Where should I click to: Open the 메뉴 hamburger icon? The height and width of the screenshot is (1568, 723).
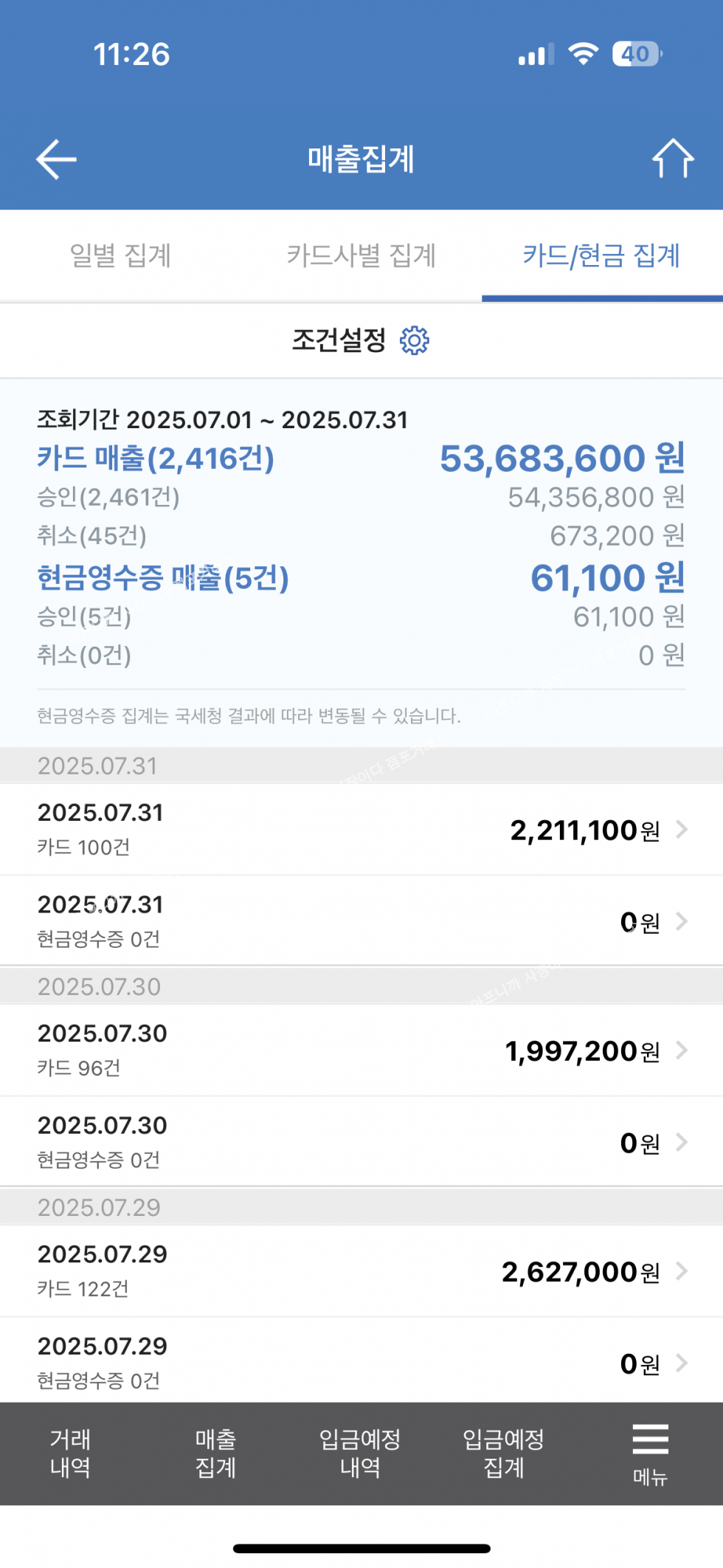650,1453
